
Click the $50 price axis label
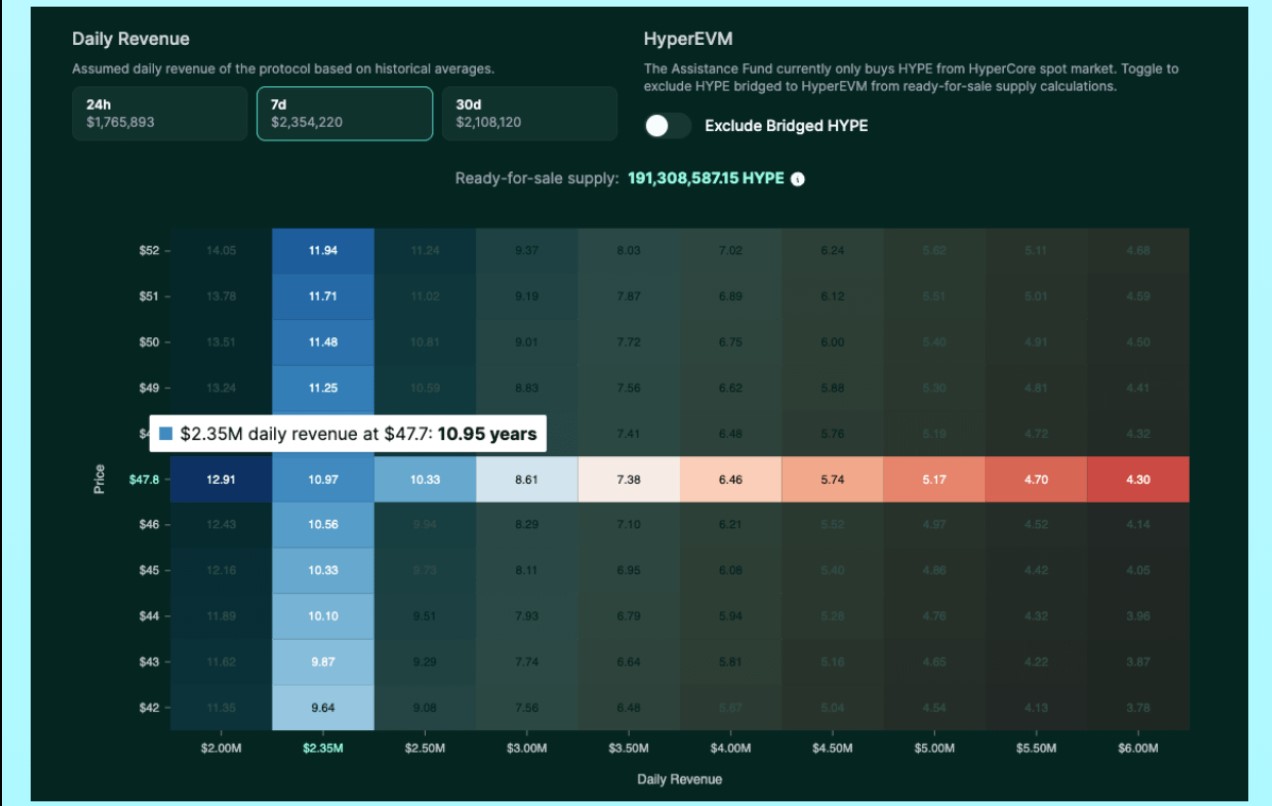(x=149, y=343)
